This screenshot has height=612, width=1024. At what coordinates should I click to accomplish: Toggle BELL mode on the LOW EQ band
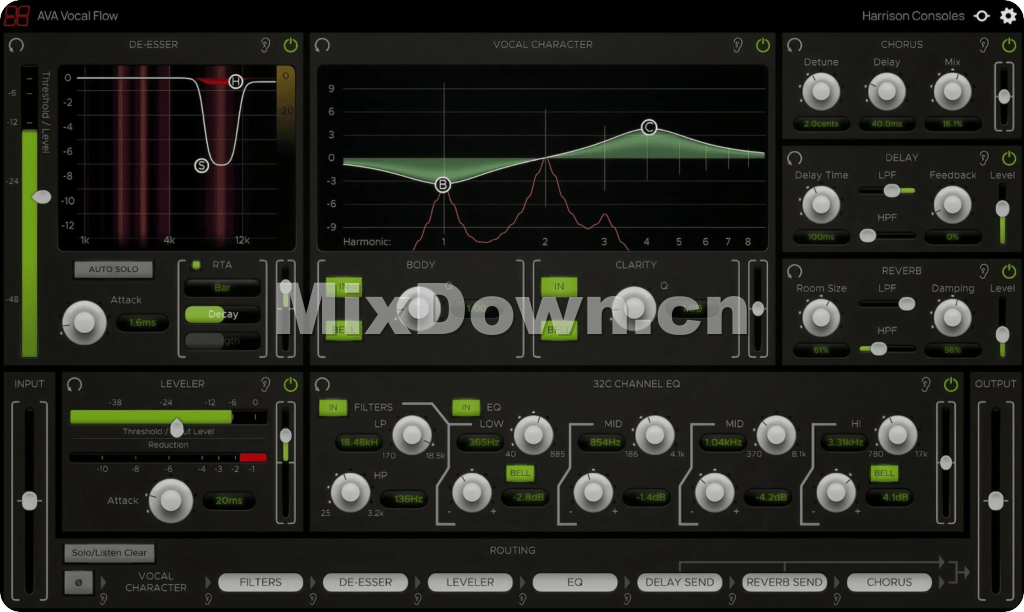520,473
